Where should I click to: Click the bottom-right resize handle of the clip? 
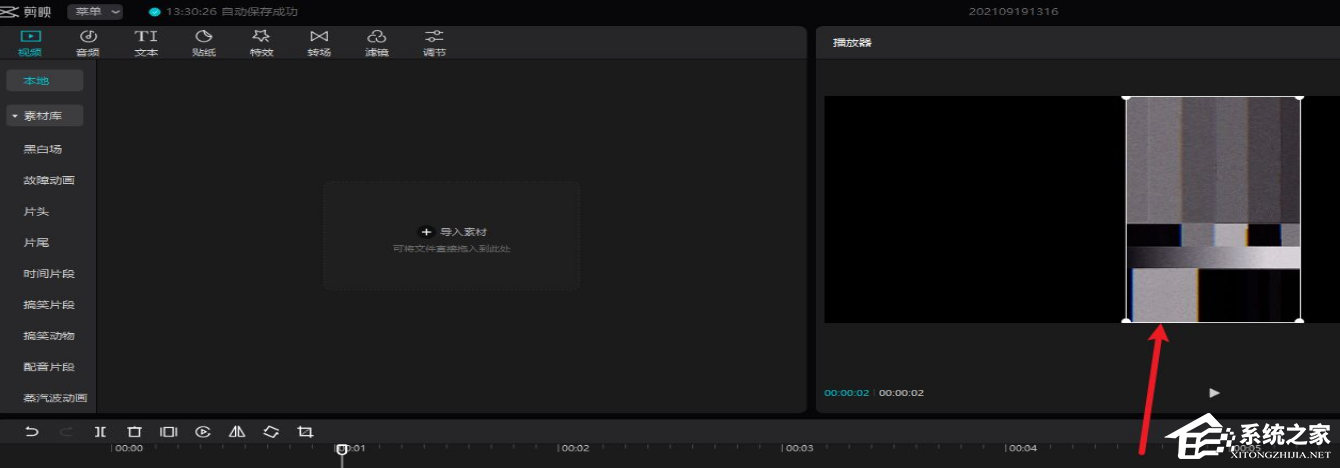(x=1300, y=321)
